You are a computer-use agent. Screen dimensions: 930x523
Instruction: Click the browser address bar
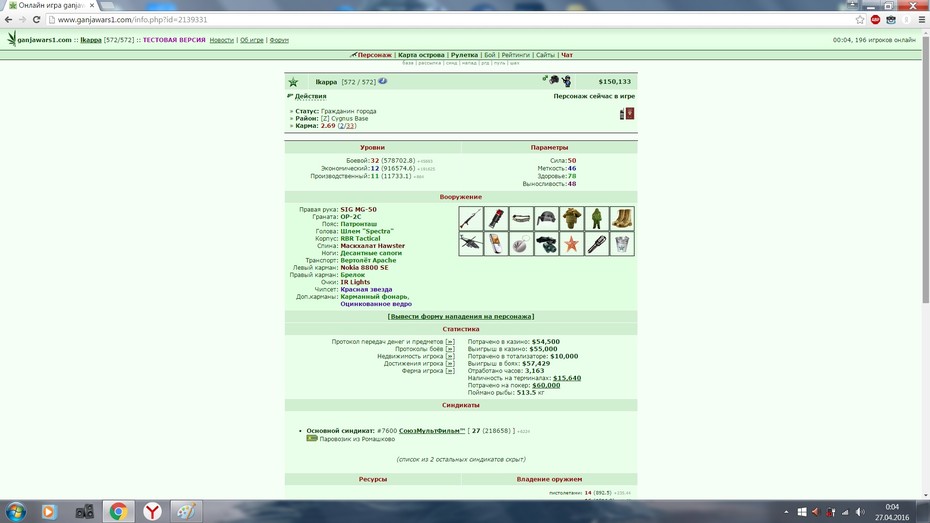451,20
